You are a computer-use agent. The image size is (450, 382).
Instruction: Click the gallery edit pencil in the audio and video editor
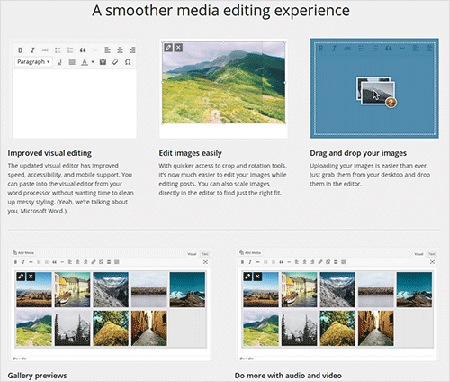[248, 276]
